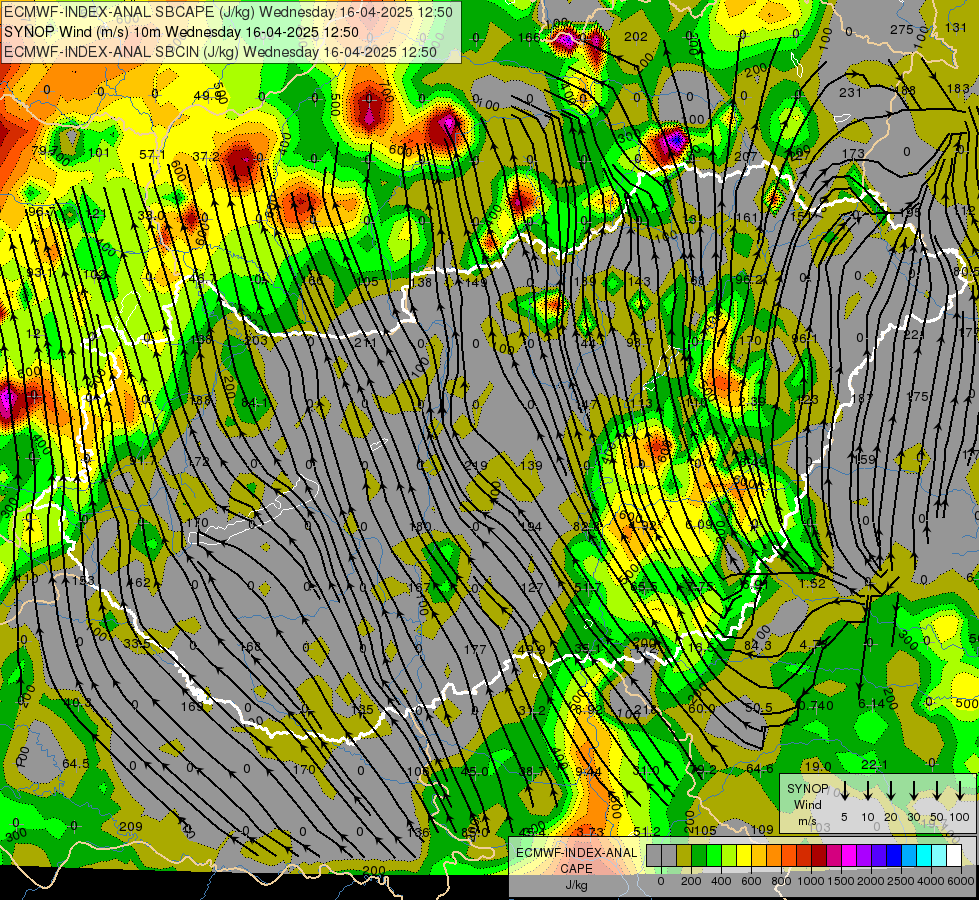
Task: Click the '1000' tick label on CAPE scale
Action: click(x=811, y=881)
